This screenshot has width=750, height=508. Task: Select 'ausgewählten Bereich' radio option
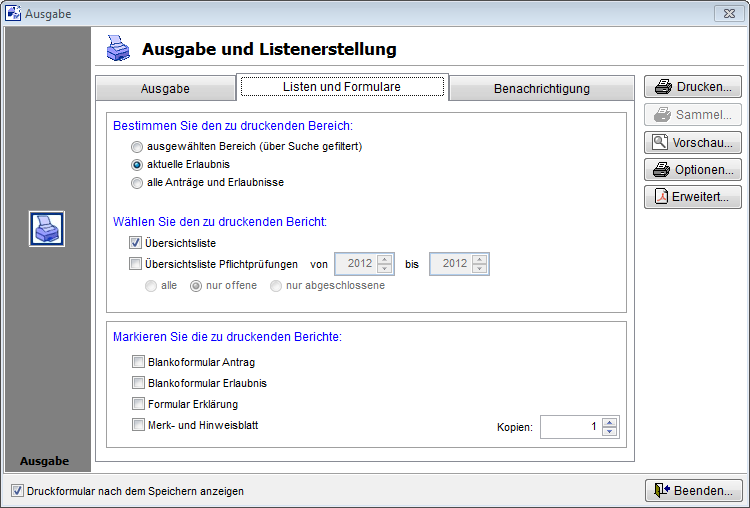138,146
